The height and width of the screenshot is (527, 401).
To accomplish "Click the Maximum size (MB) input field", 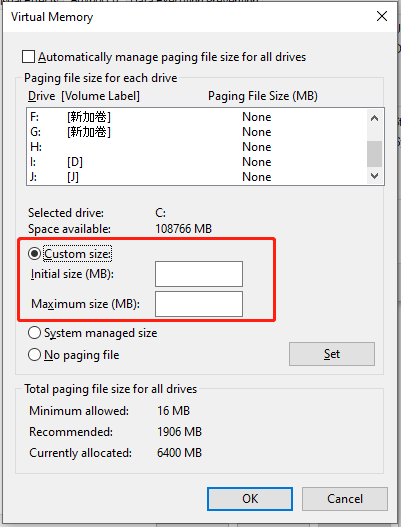I will (199, 304).
